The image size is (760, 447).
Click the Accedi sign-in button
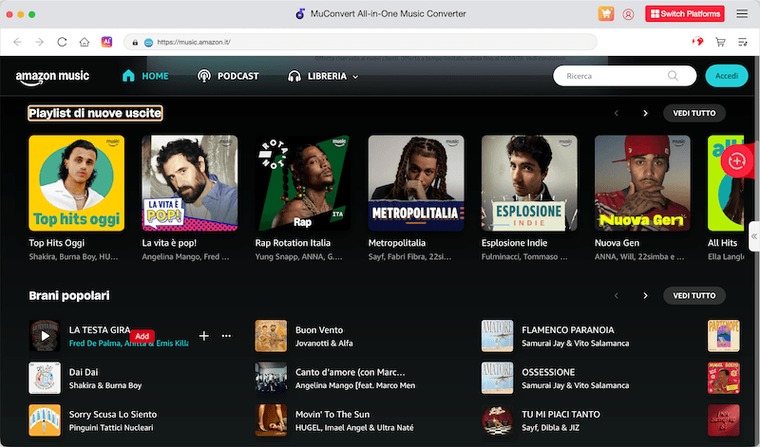click(727, 76)
